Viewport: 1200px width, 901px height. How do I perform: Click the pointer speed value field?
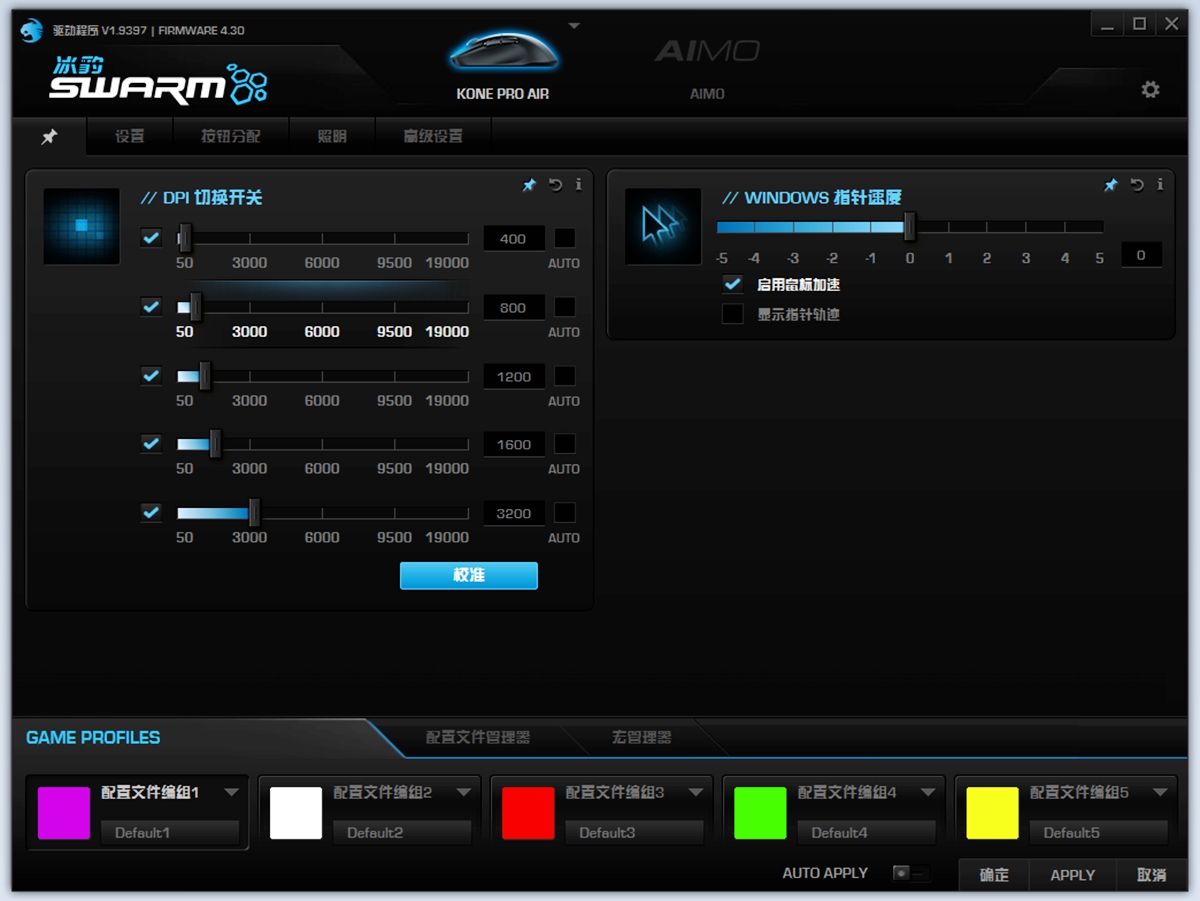(1141, 255)
